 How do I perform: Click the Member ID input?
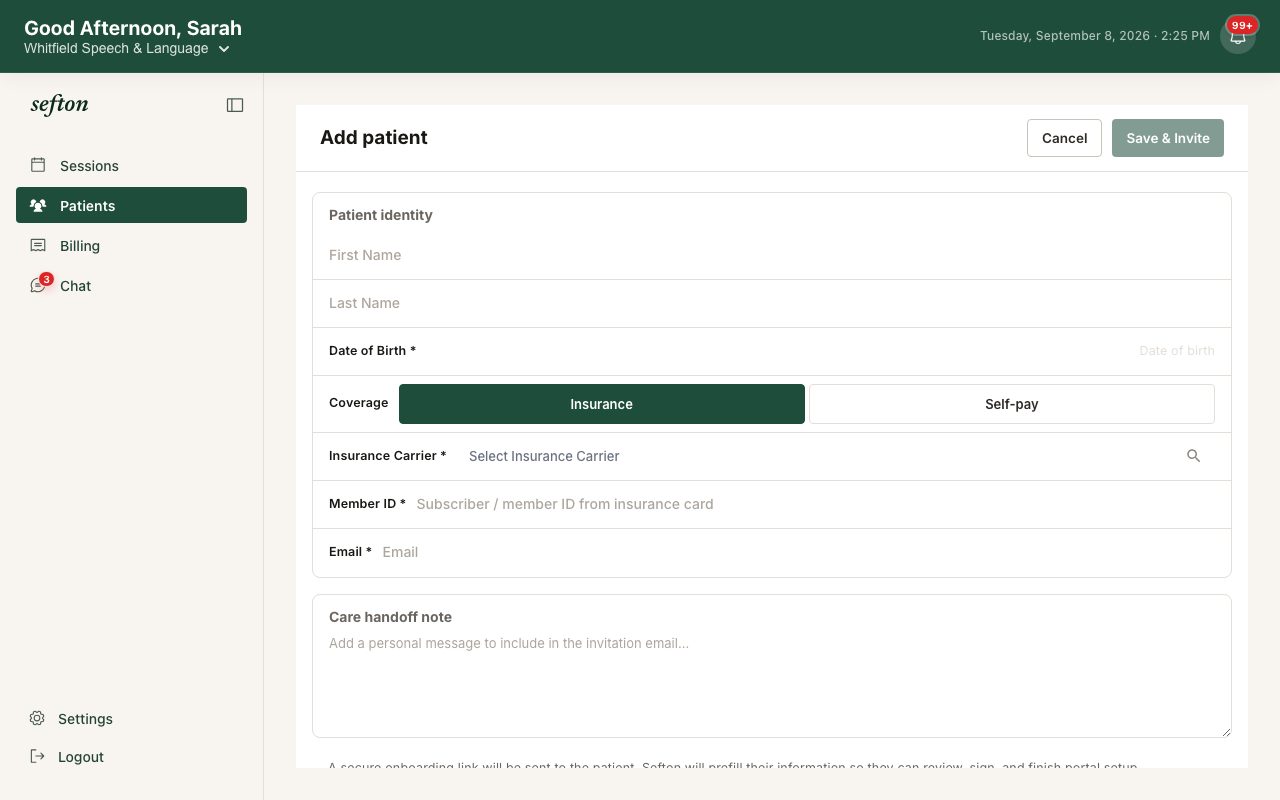(x=815, y=504)
